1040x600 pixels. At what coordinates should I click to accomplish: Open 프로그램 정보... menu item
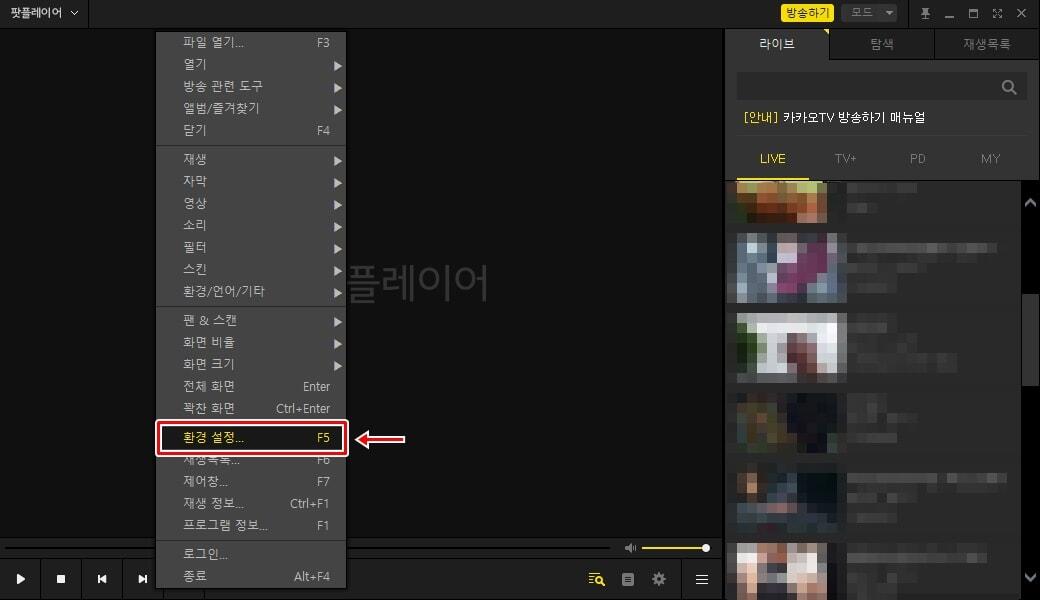251,525
